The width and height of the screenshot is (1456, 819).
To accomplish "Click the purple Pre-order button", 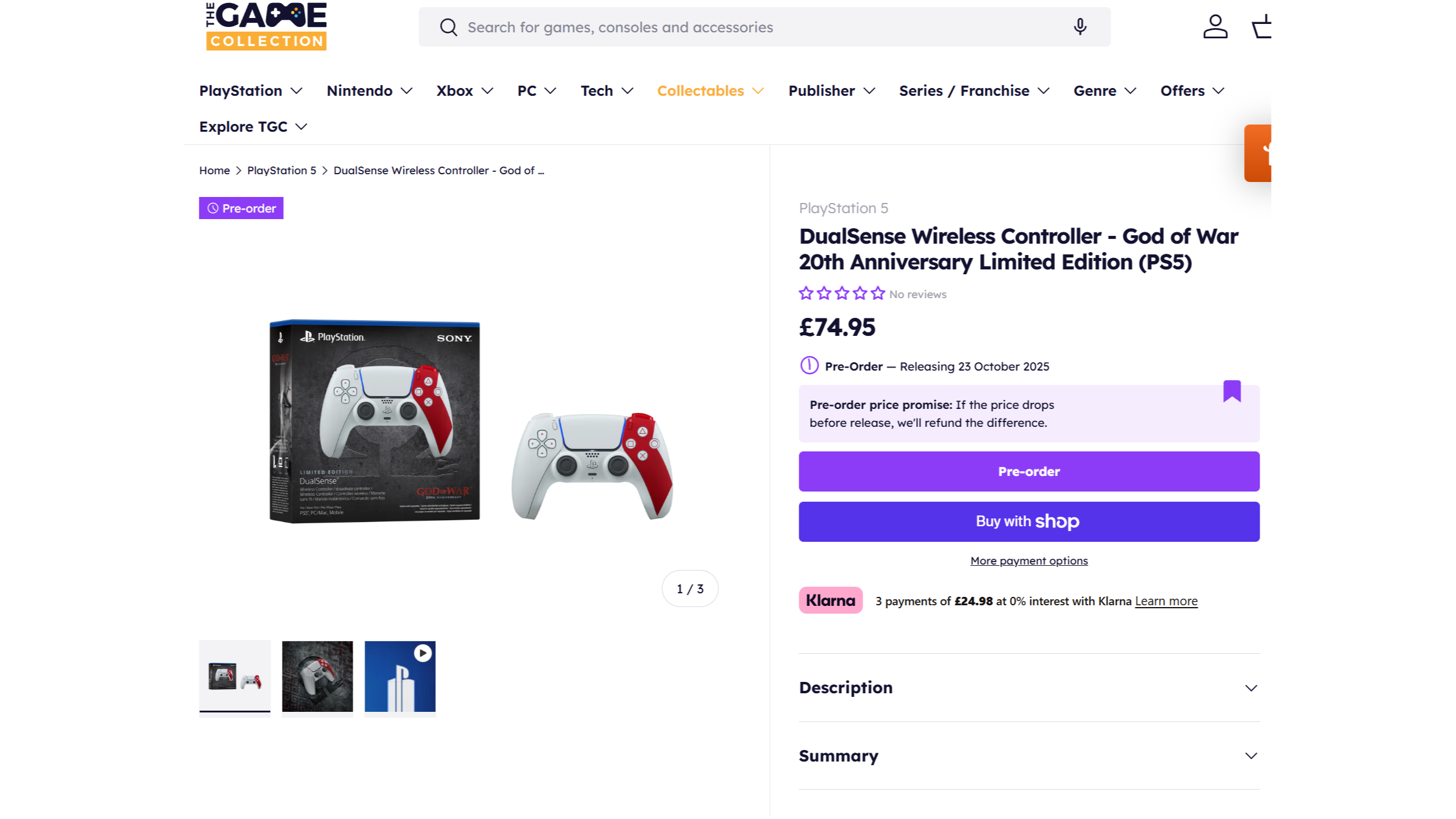I will click(1029, 472).
